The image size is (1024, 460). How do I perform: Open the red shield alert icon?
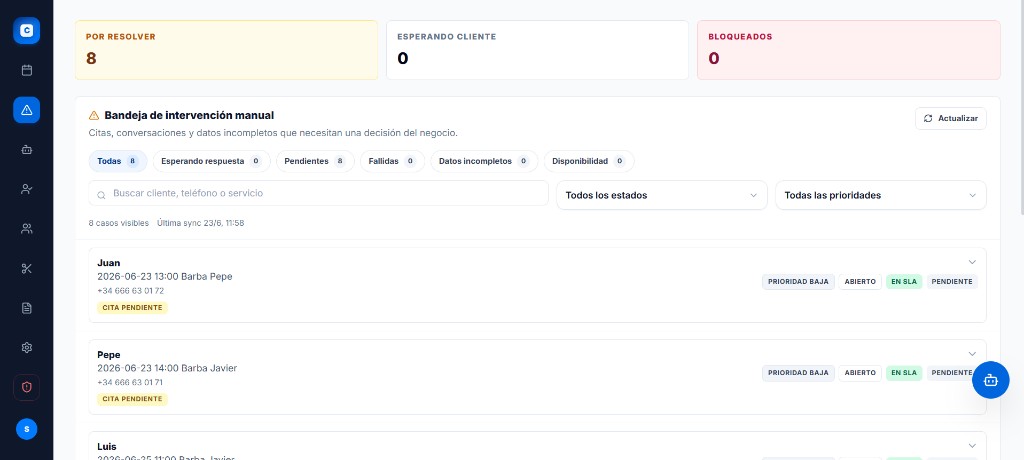point(26,387)
